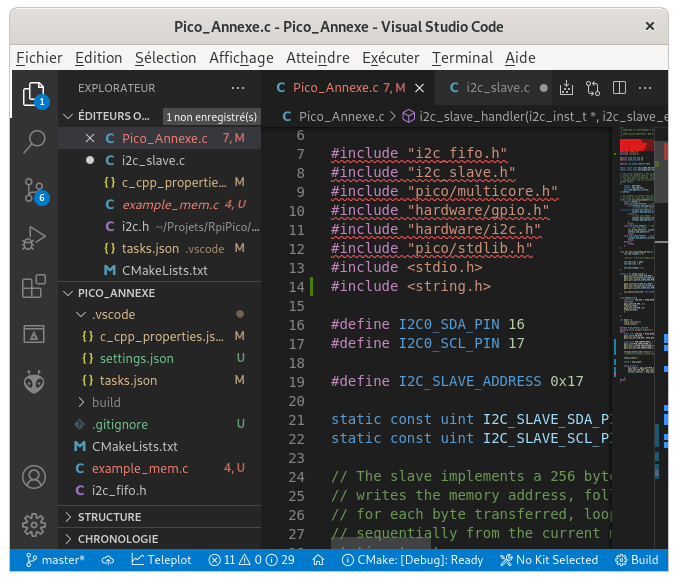Screen dimensions: 678x581
Task: Open the Extensions view icon
Action: tap(34, 286)
